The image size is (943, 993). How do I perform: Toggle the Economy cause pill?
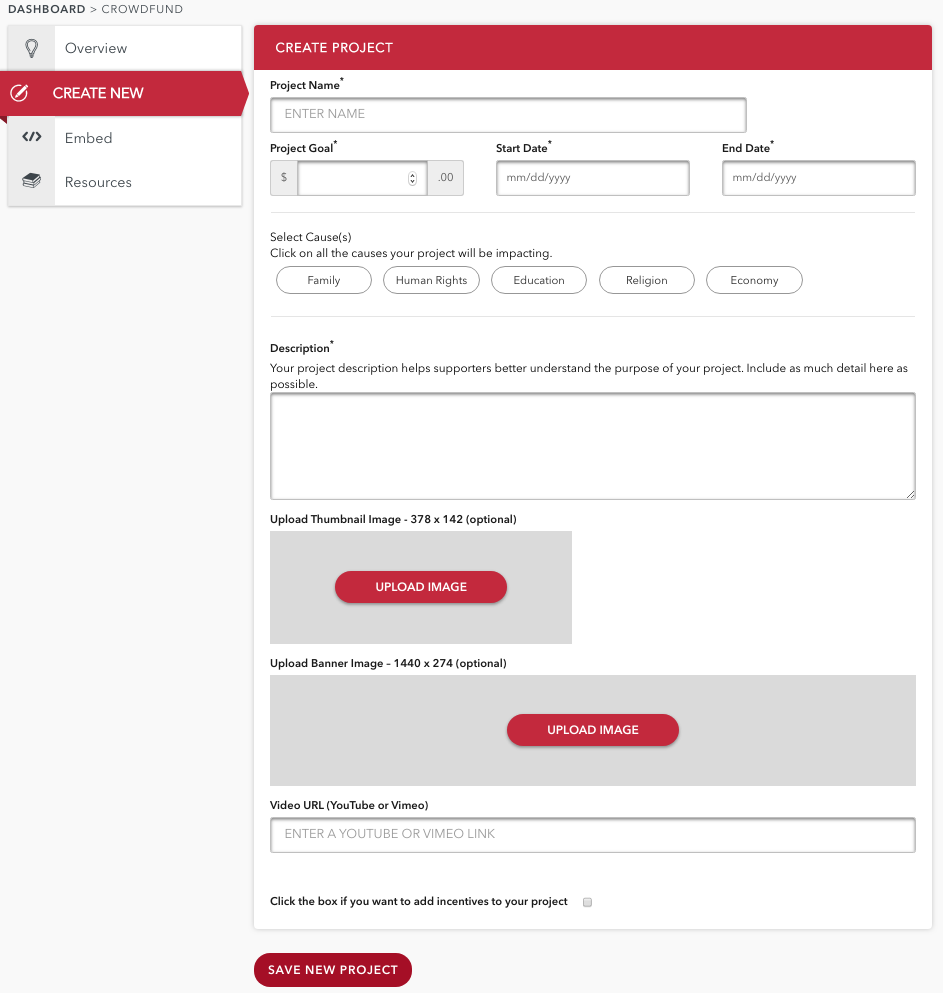coord(754,281)
